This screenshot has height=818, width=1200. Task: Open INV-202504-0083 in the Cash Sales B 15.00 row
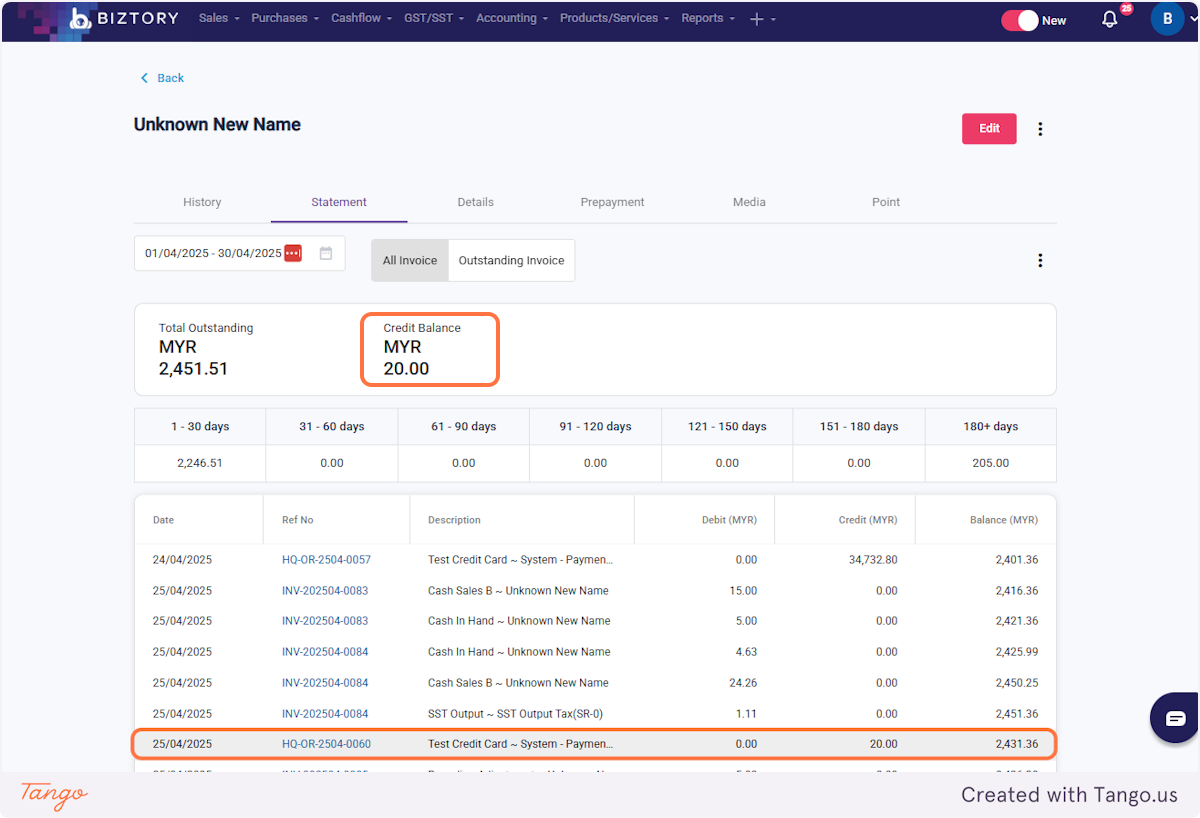325,591
